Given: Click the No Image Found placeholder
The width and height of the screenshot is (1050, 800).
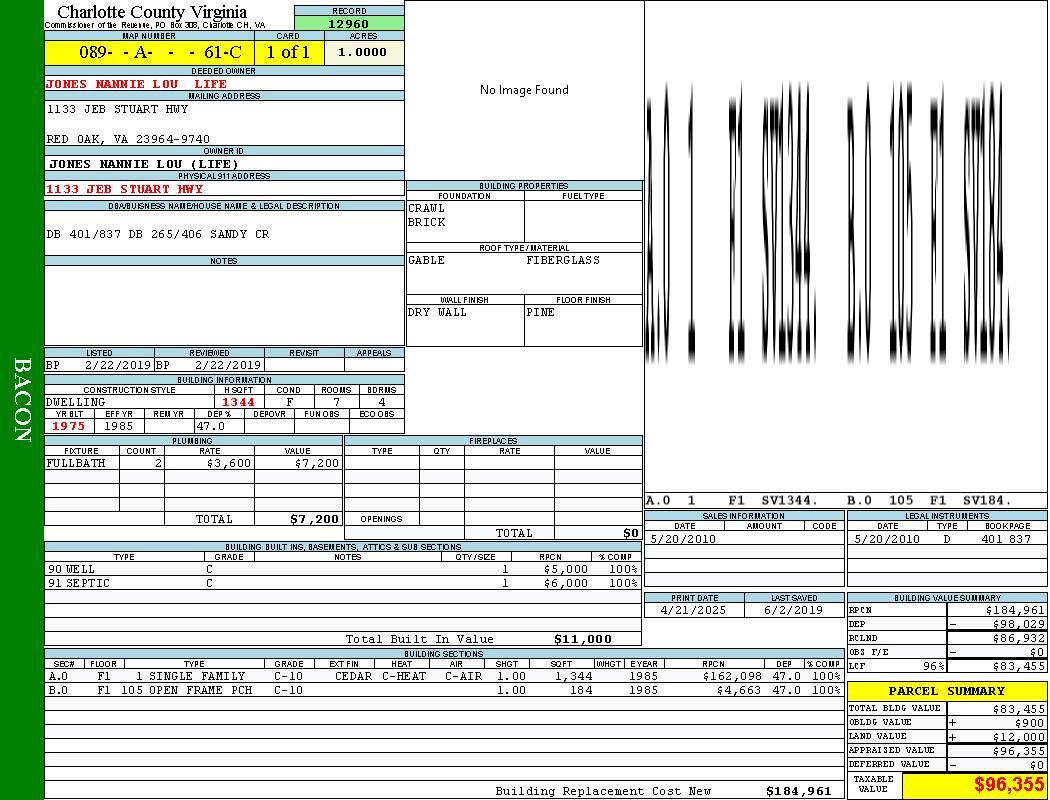Looking at the screenshot, I should click(x=524, y=89).
